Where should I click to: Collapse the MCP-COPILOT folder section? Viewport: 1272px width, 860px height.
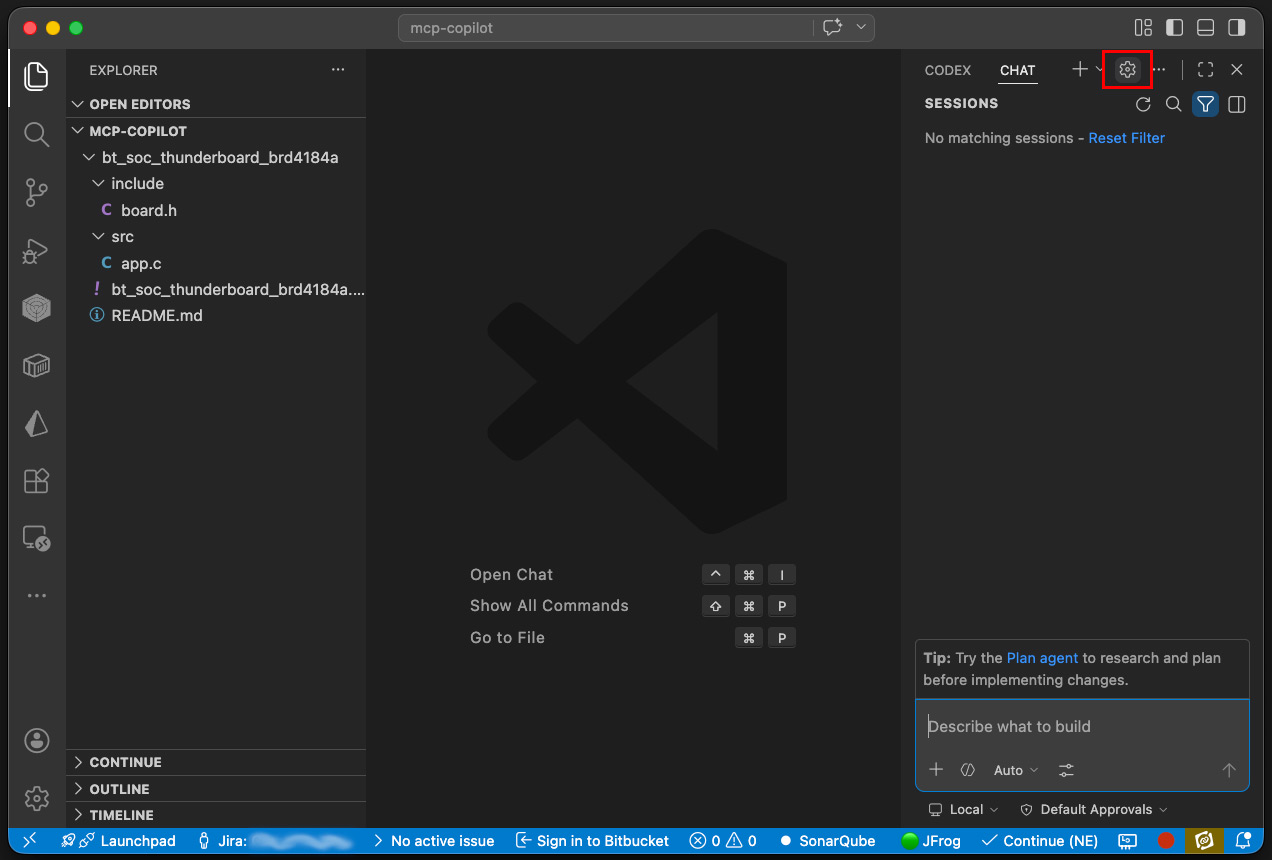(216, 131)
